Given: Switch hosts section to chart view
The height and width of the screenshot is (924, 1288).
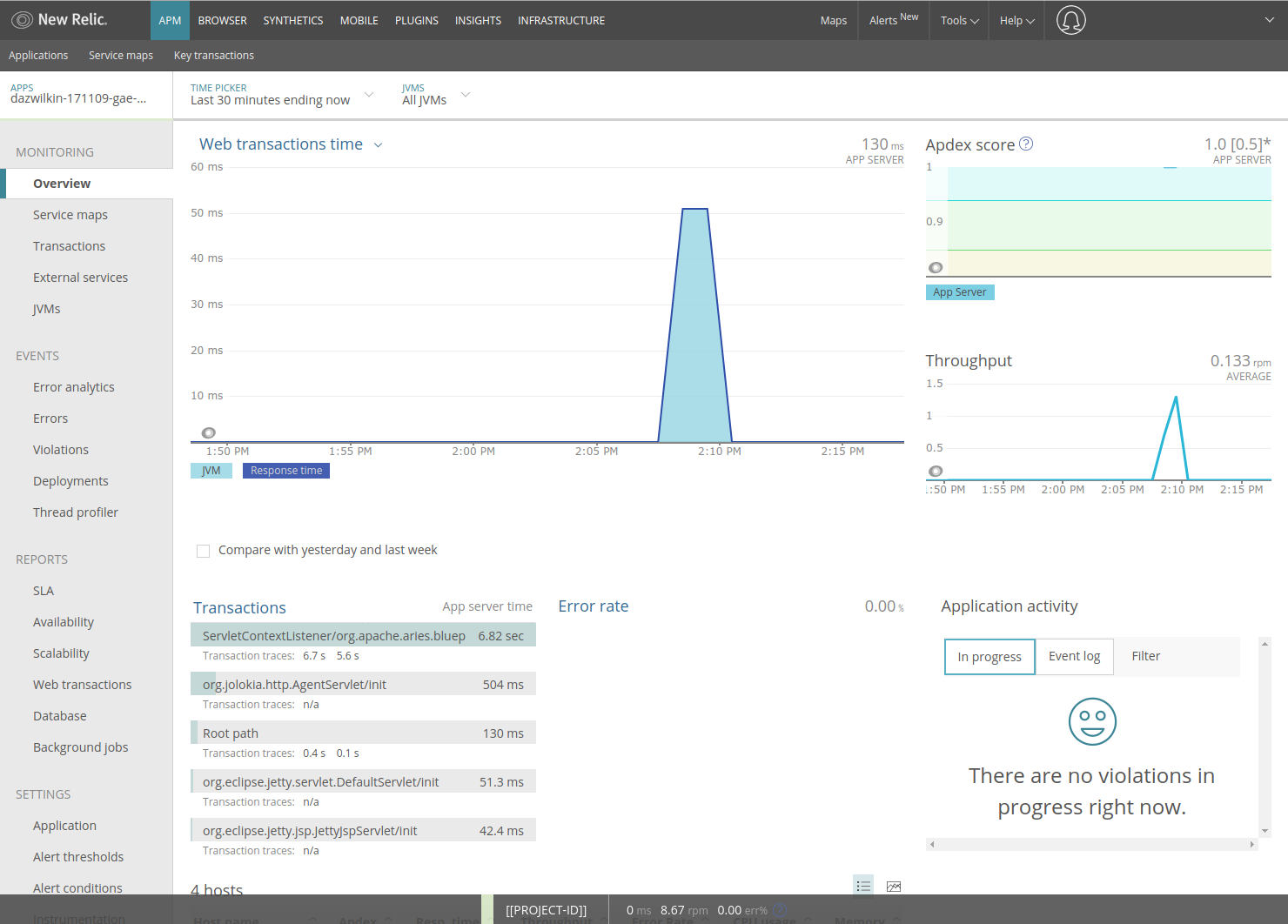Looking at the screenshot, I should (x=894, y=886).
